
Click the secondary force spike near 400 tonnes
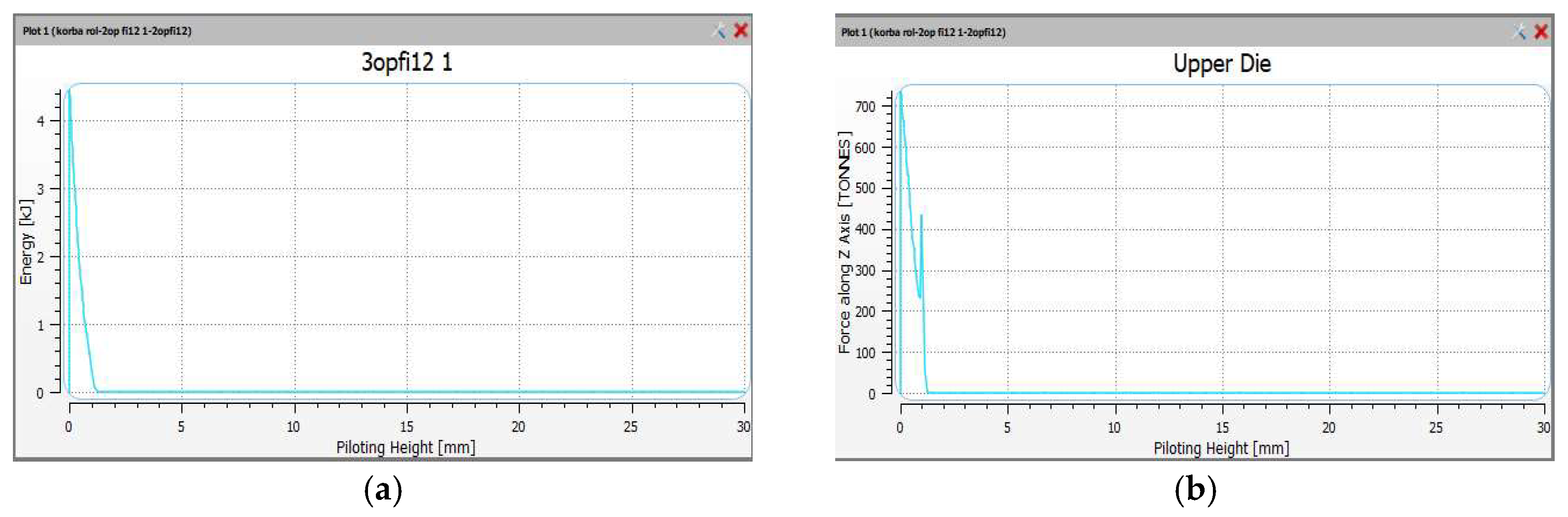pyautogui.click(x=921, y=218)
